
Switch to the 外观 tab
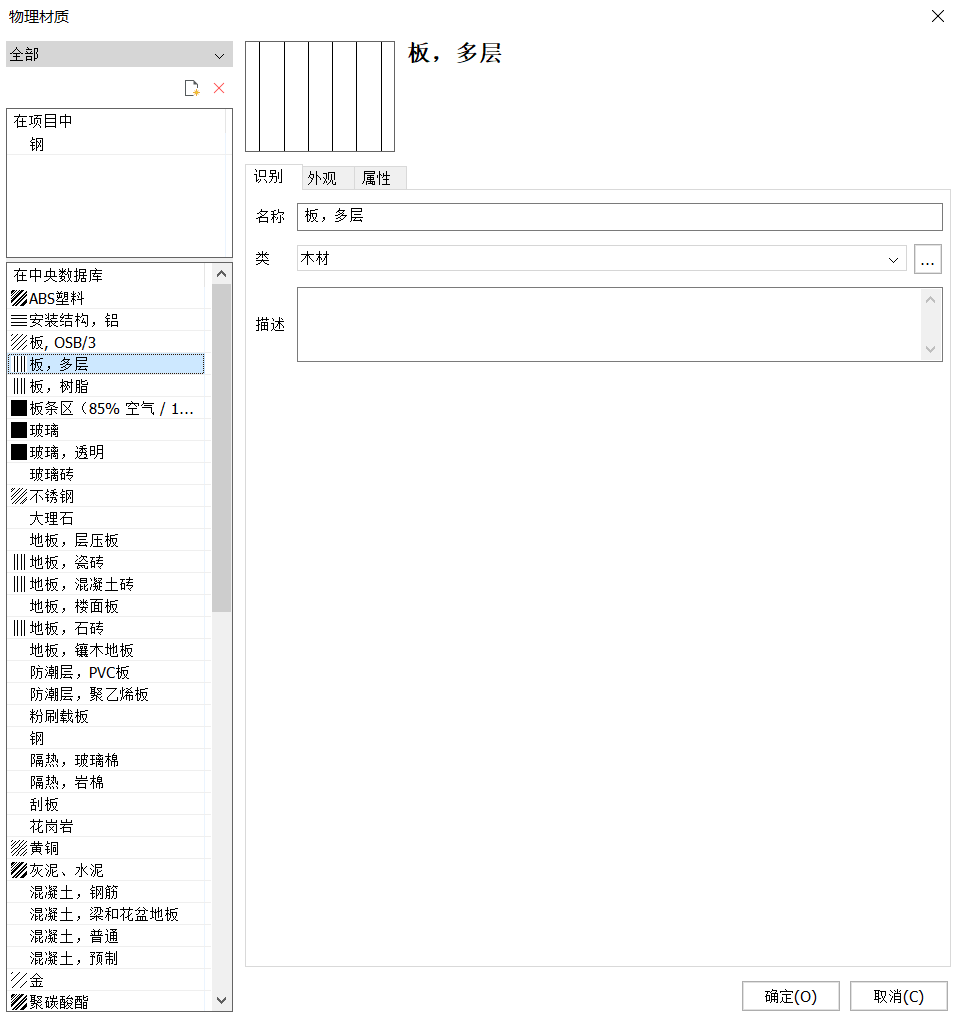(x=322, y=179)
